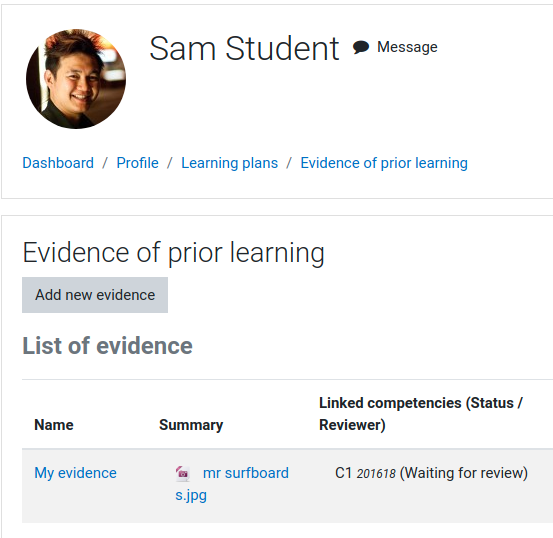Select the C1 201618 competency text
Viewport: 553px width, 538px height.
365,473
